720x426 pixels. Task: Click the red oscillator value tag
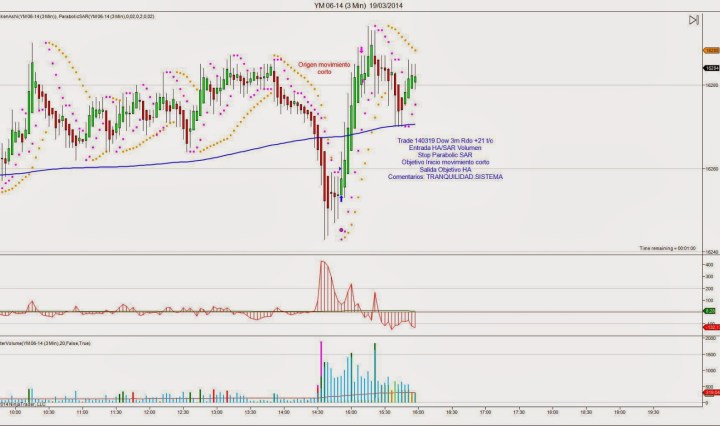(710, 327)
